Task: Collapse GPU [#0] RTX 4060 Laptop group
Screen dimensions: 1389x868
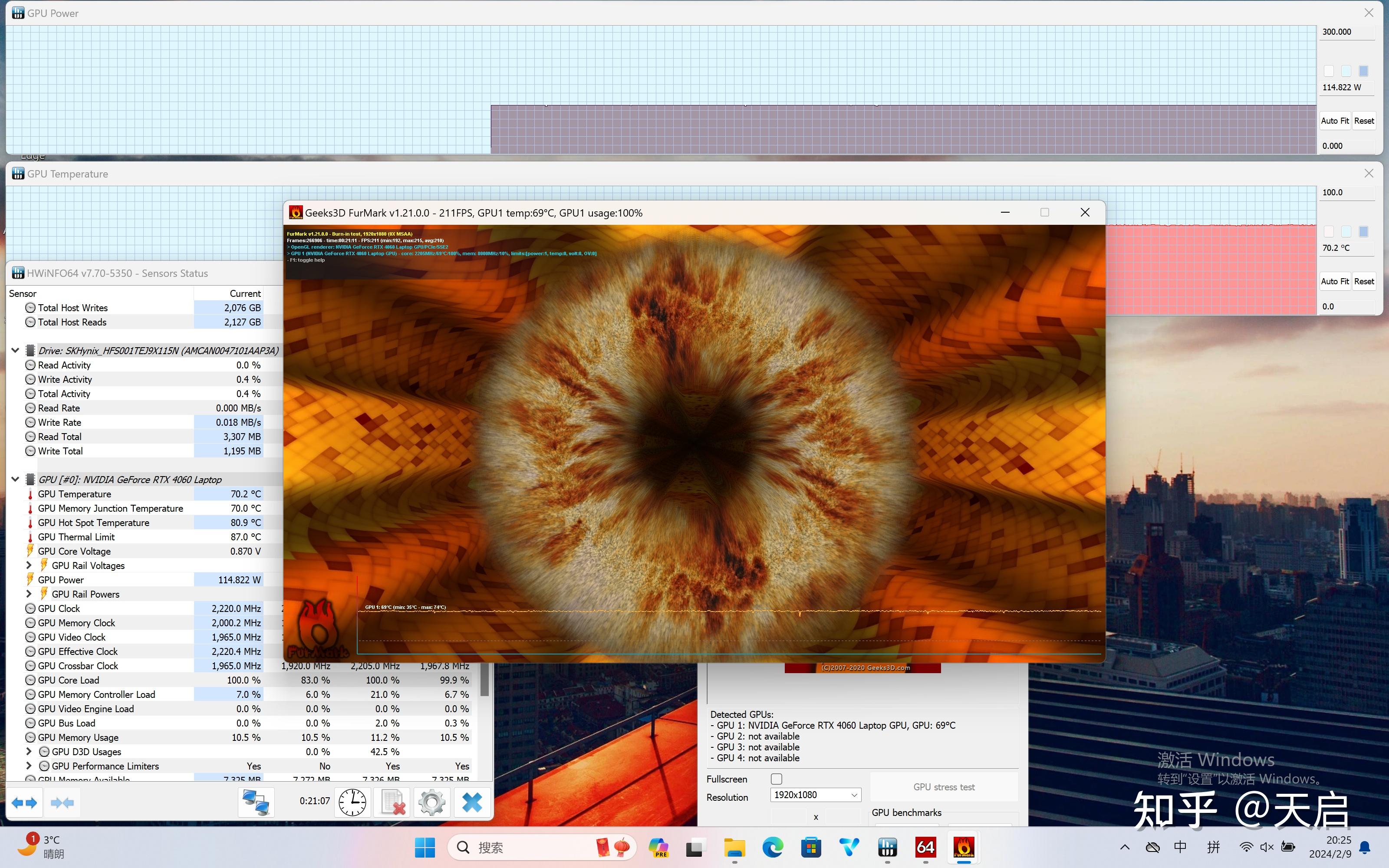Action: point(16,479)
